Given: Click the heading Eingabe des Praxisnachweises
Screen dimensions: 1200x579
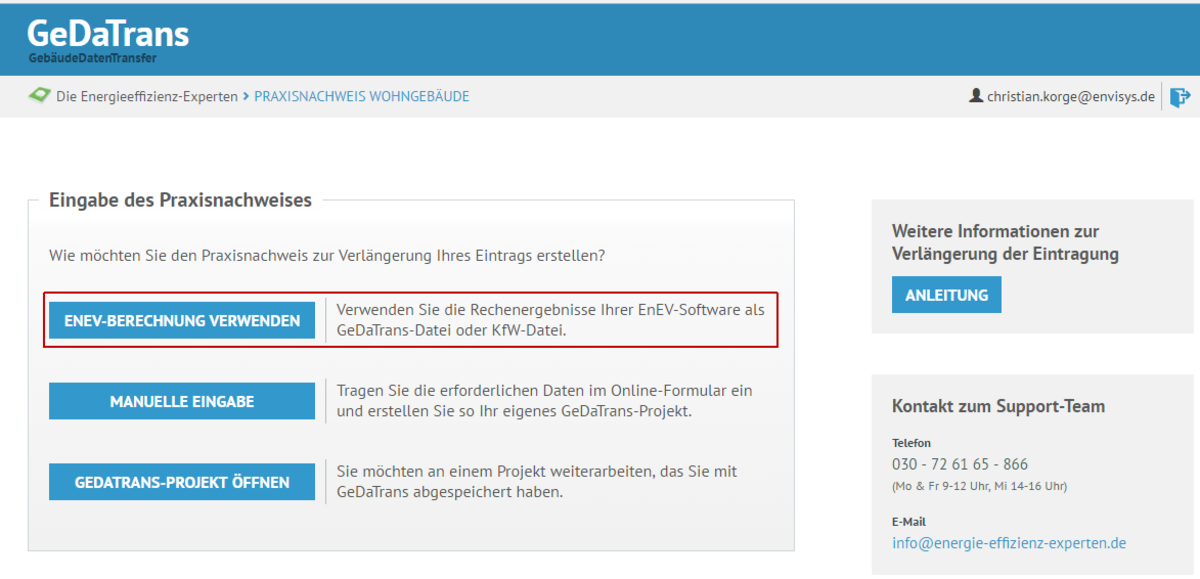Looking at the screenshot, I should click(x=180, y=200).
